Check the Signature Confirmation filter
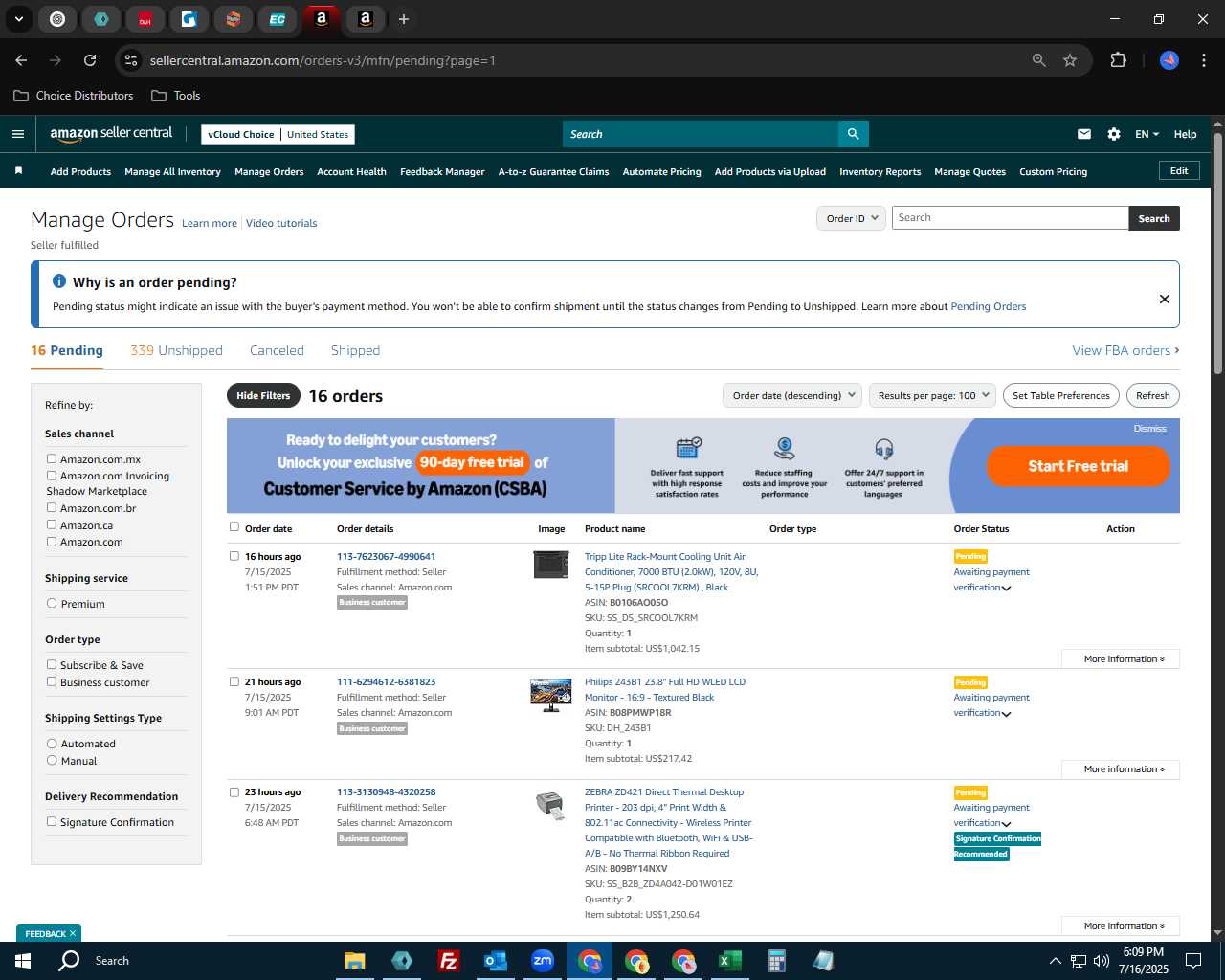Screen dimensions: 1225x980 pyautogui.click(x=52, y=821)
